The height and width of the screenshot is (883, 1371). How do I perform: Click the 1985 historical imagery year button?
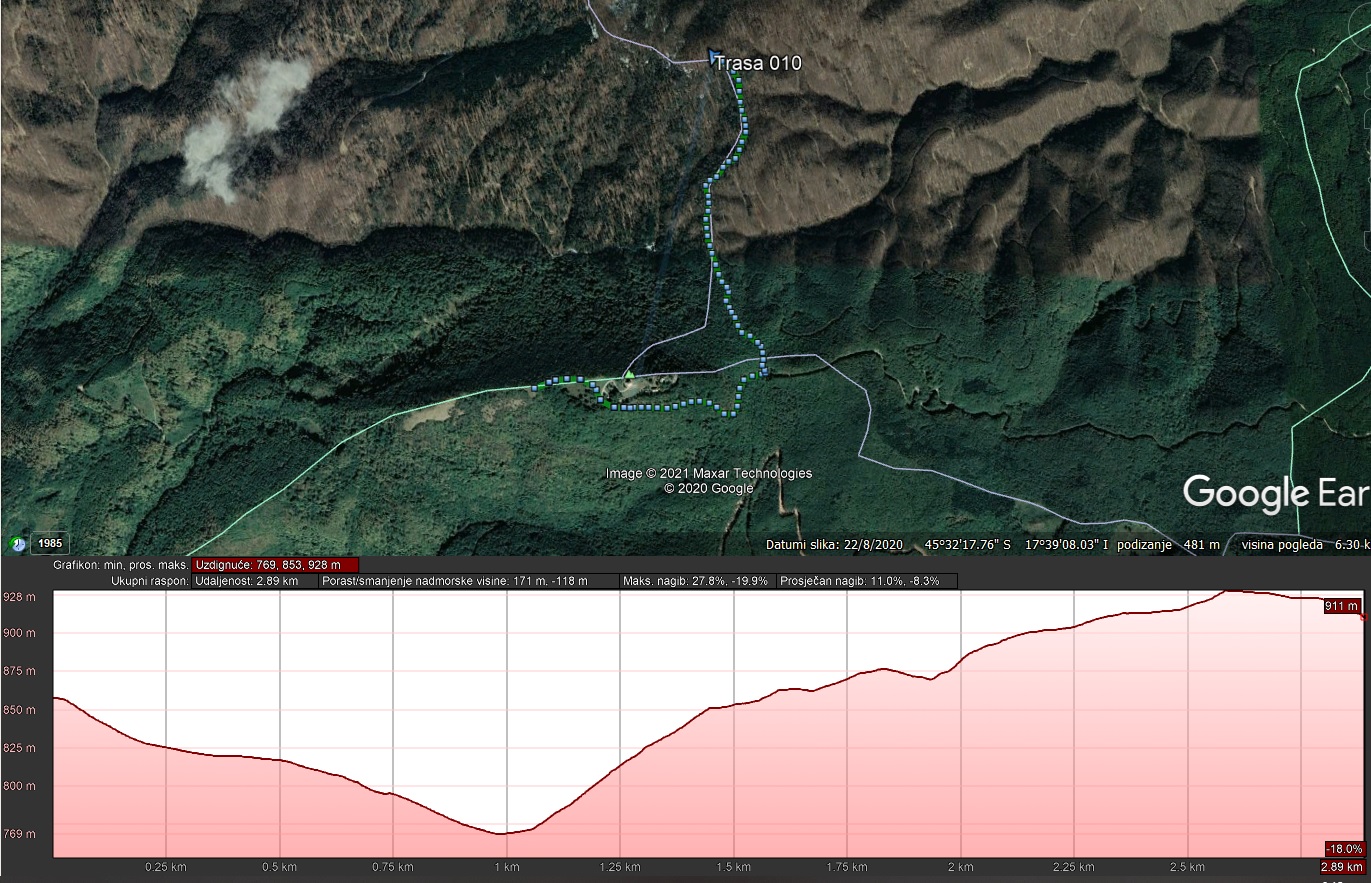[48, 544]
